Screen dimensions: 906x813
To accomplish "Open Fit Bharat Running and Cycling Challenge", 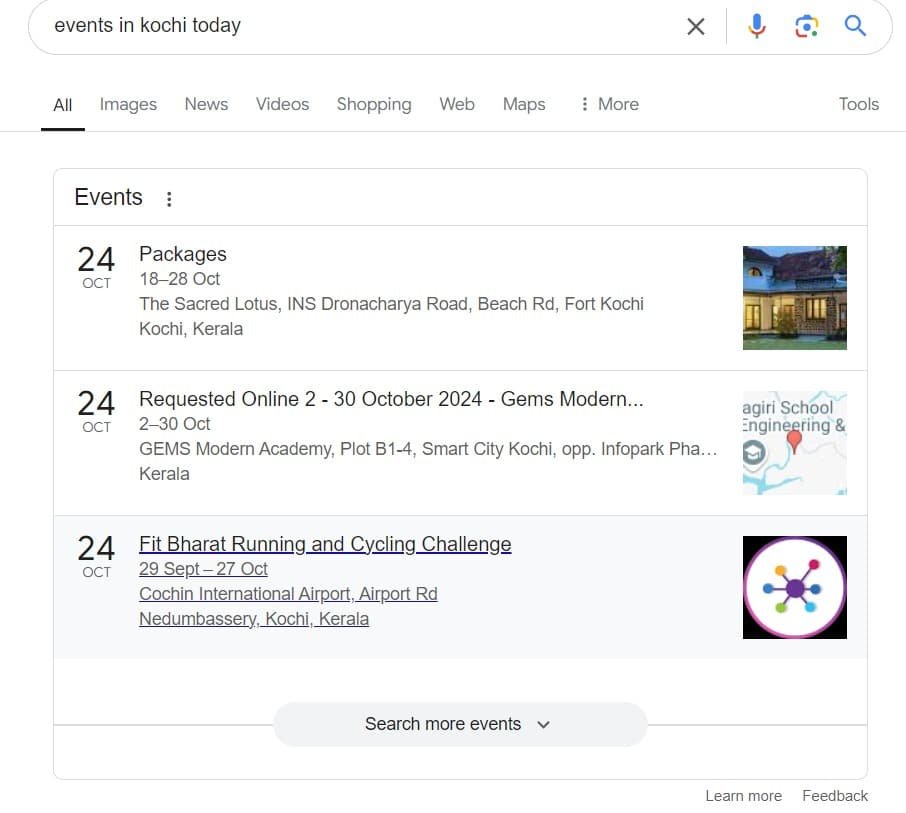I will tap(325, 544).
